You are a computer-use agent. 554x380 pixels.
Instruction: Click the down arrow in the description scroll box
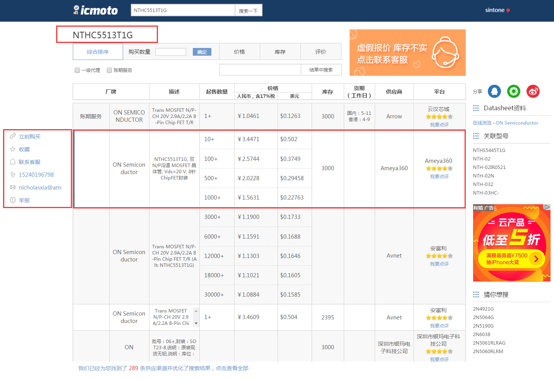[x=196, y=323]
